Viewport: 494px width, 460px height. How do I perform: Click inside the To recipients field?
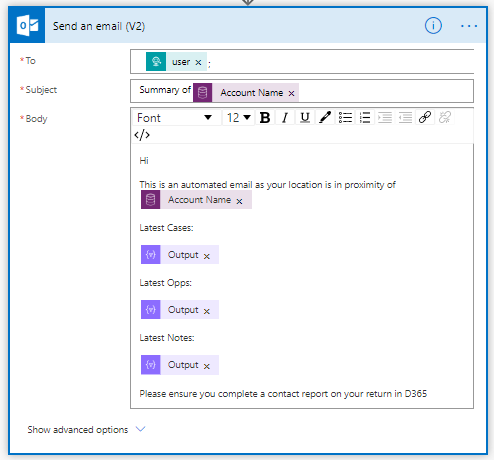point(340,62)
